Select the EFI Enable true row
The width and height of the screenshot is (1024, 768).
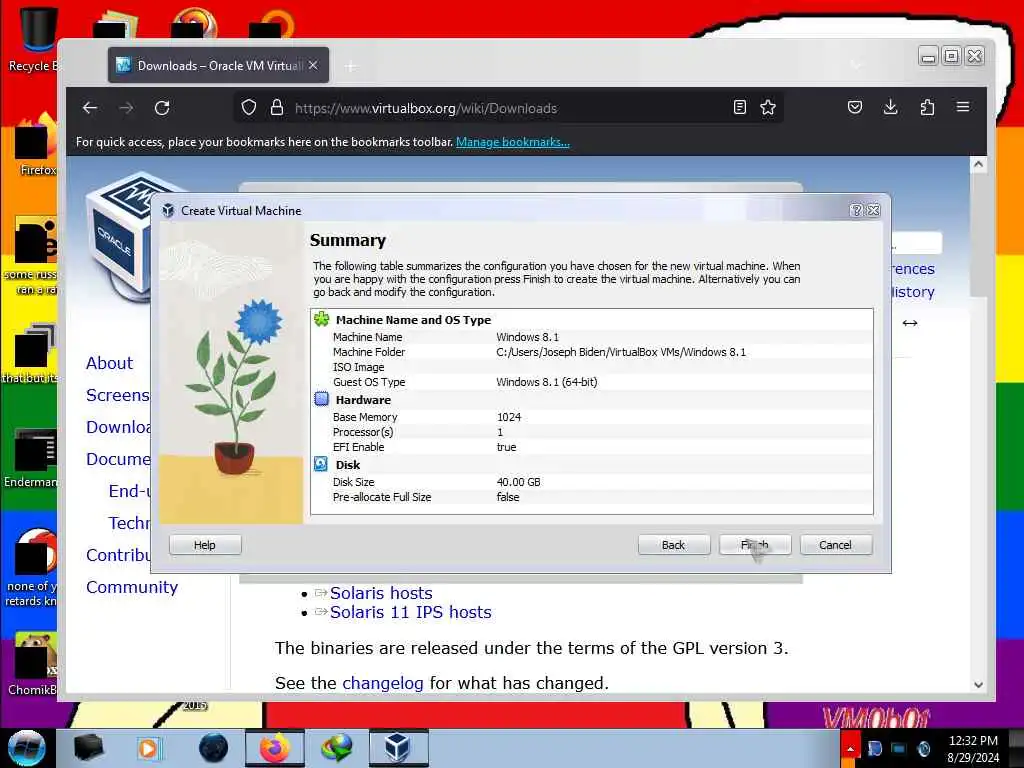click(x=592, y=447)
